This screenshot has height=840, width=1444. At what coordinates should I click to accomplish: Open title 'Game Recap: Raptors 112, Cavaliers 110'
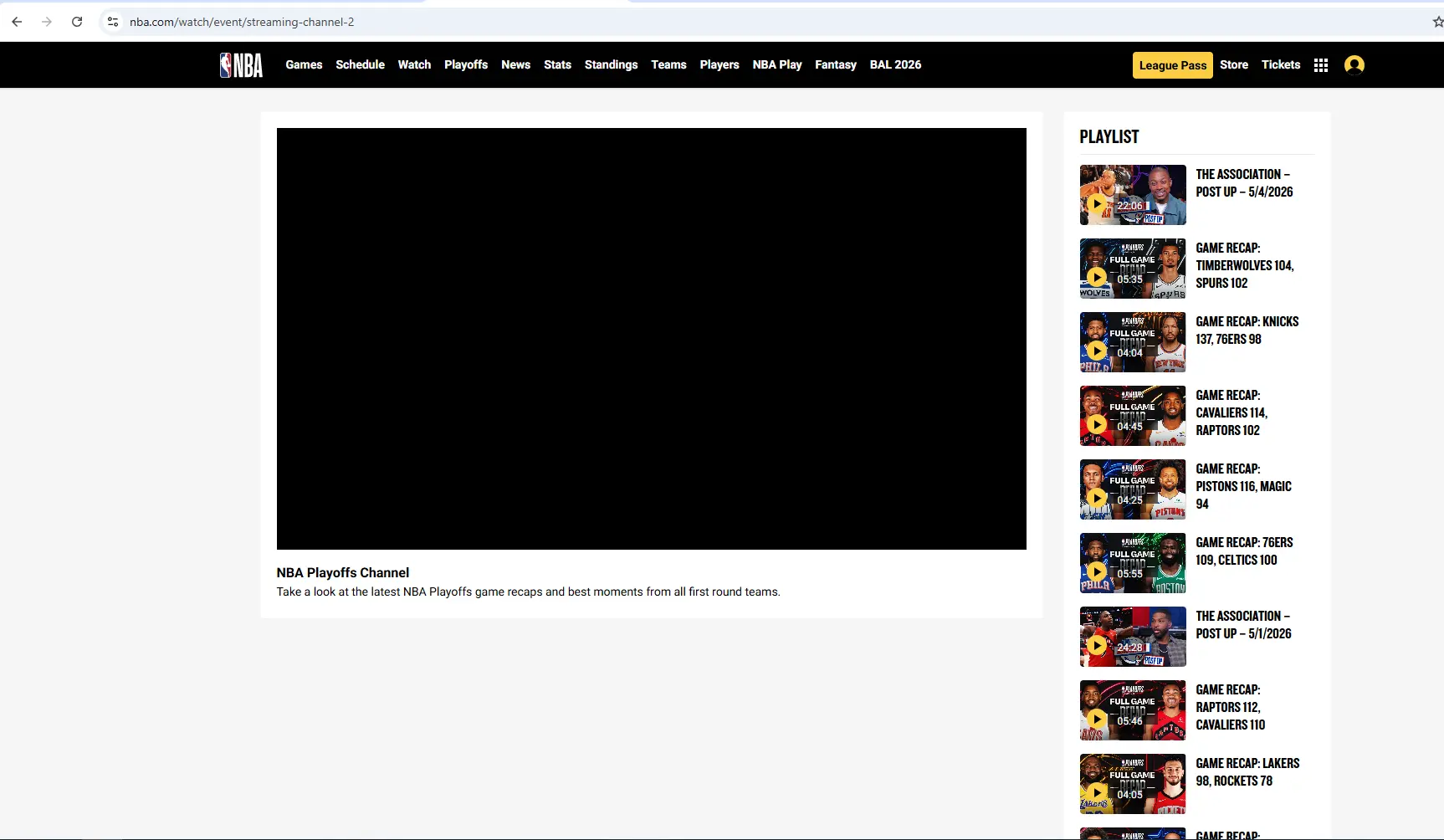click(x=1231, y=707)
